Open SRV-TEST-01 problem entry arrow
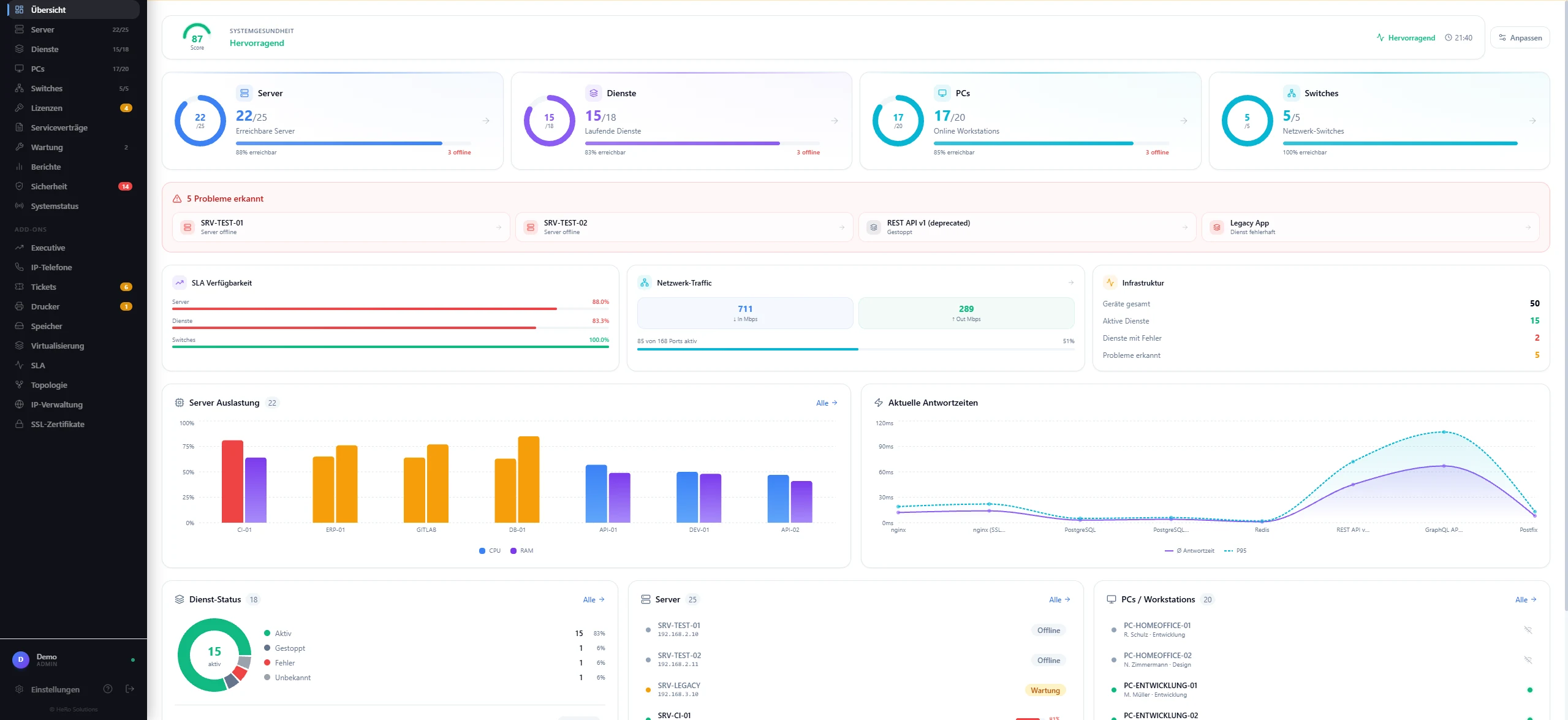Image resolution: width=1568 pixels, height=720 pixels. coord(499,227)
